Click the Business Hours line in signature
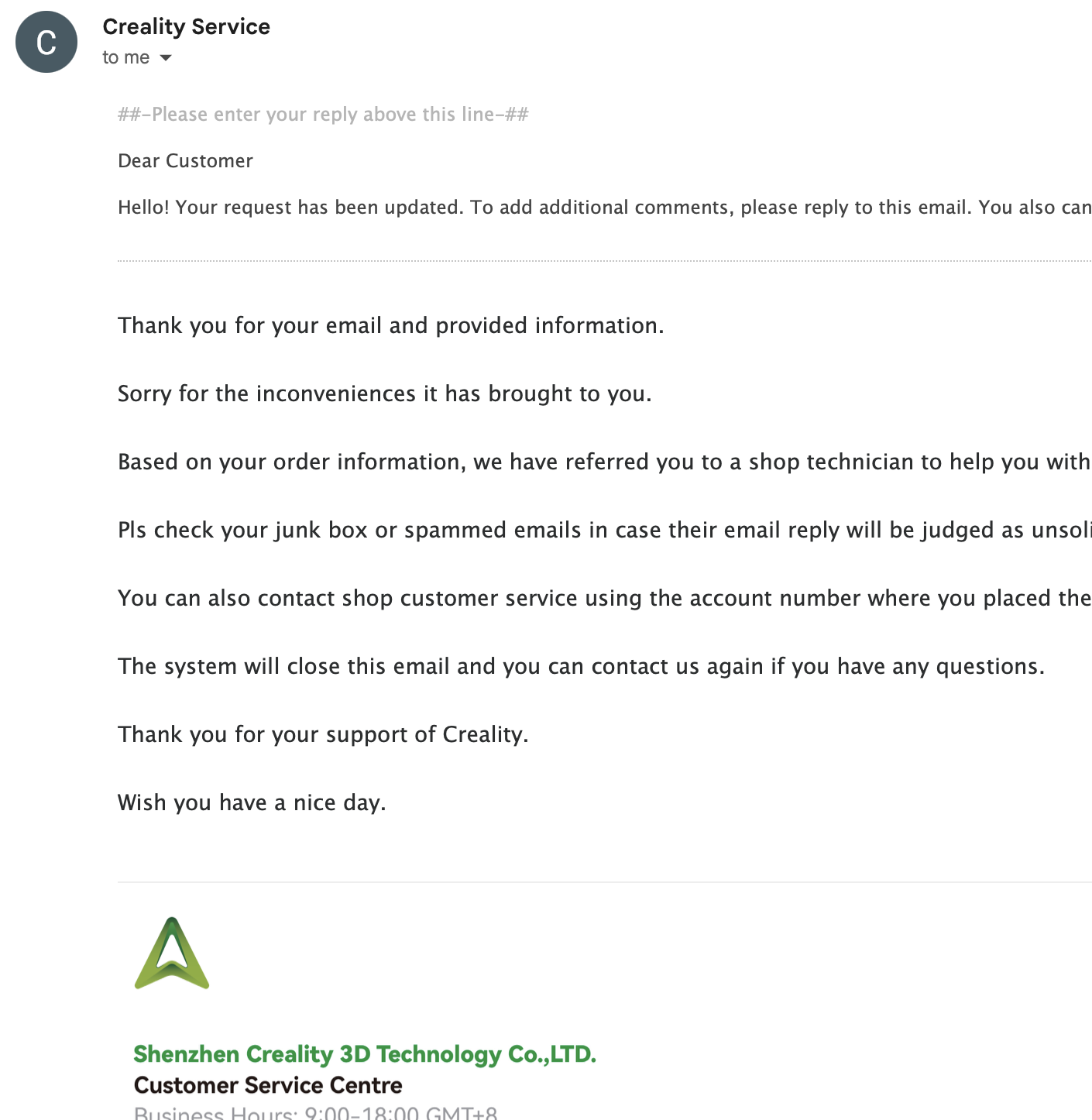 click(x=315, y=1112)
